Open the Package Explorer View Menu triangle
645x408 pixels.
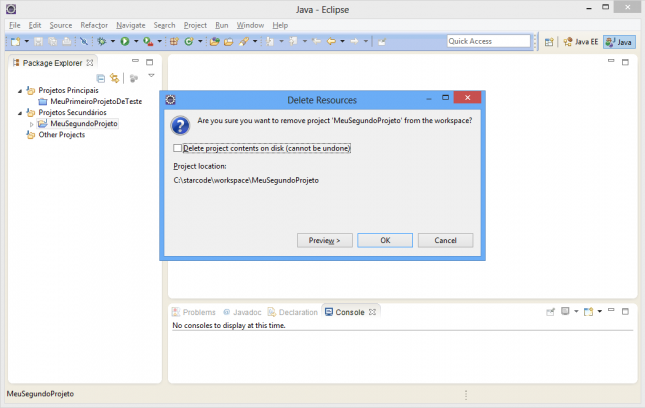(x=151, y=76)
